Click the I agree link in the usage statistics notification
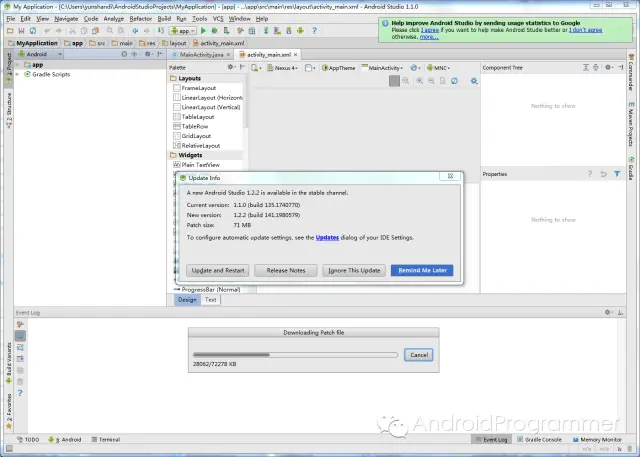 (430, 30)
